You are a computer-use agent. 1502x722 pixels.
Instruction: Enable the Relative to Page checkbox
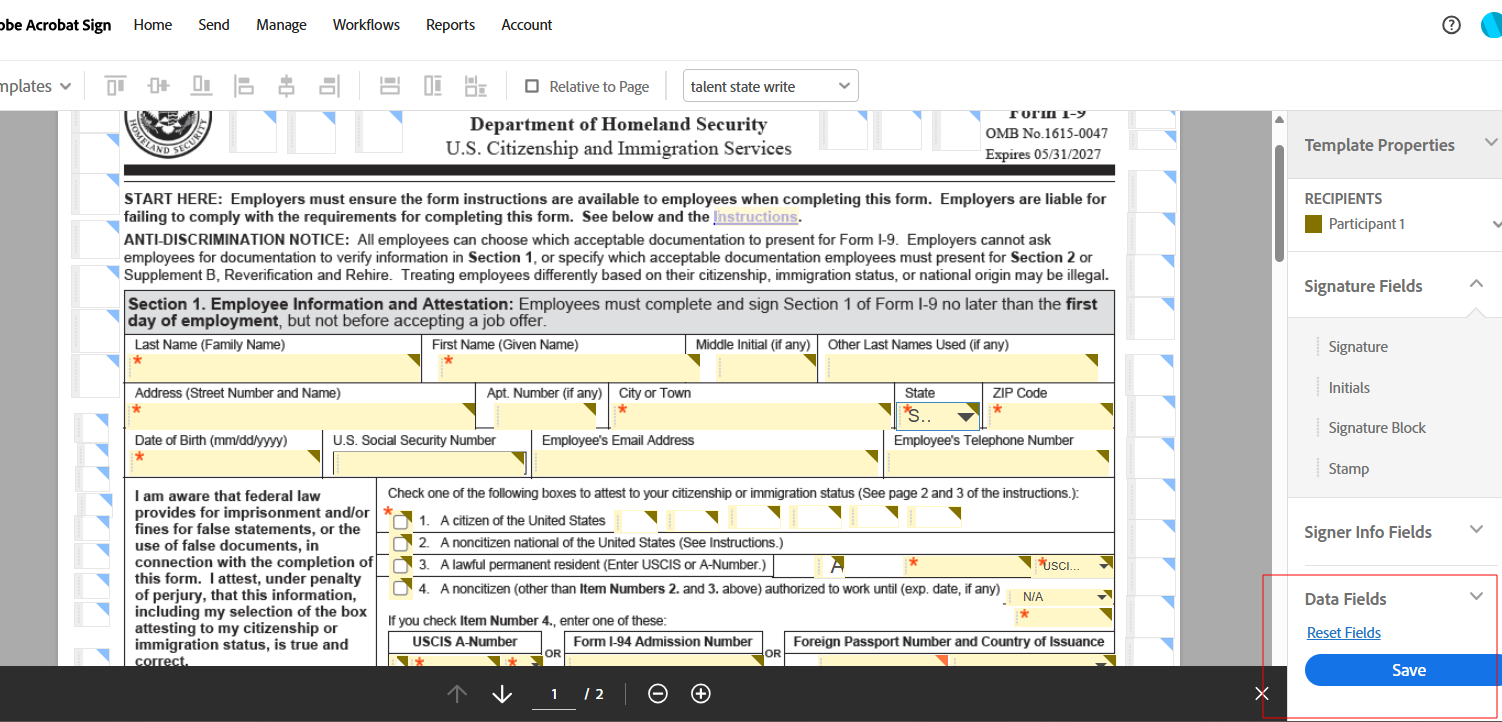click(532, 86)
